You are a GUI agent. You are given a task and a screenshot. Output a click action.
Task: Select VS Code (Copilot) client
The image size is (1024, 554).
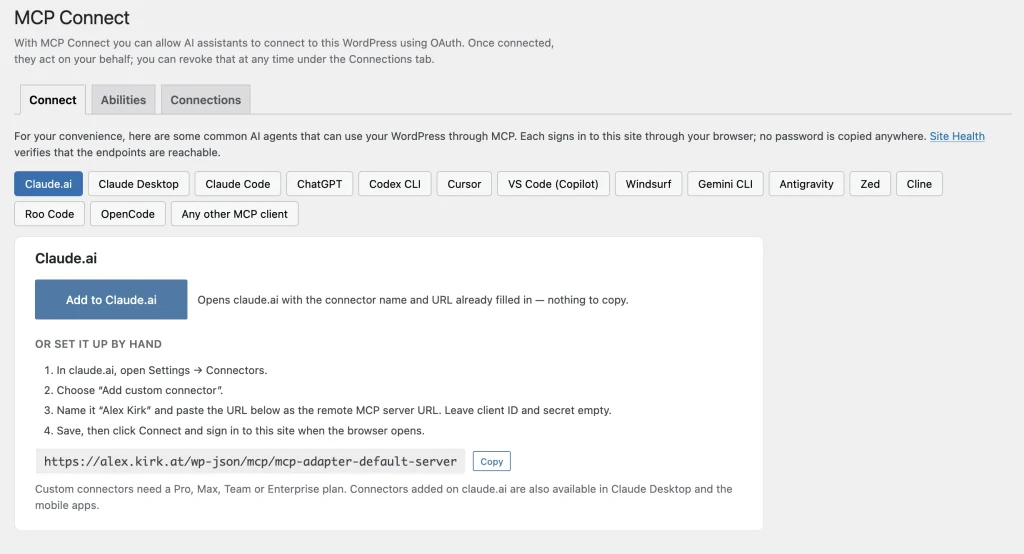(553, 184)
